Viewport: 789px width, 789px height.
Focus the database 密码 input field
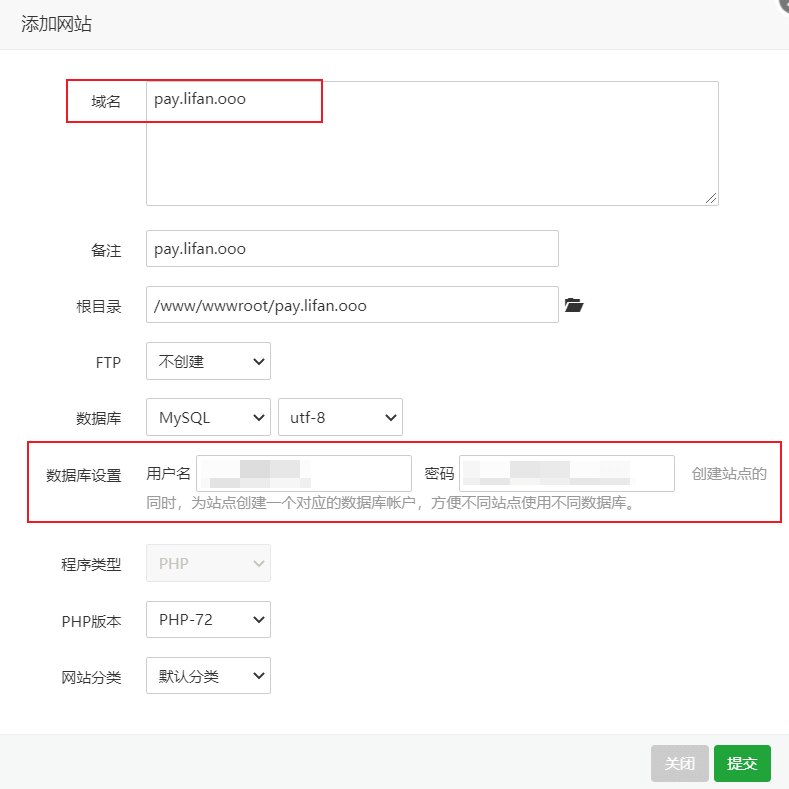[x=566, y=473]
